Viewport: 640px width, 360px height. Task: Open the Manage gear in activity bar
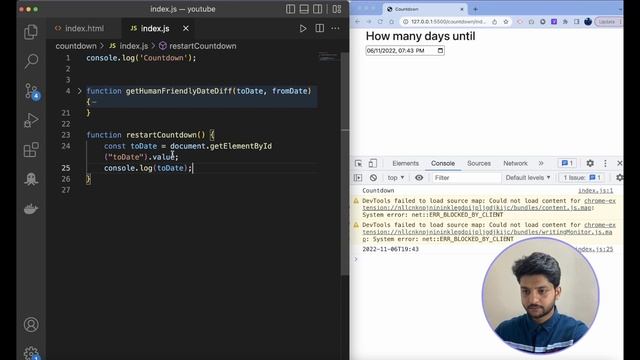(x=31, y=353)
